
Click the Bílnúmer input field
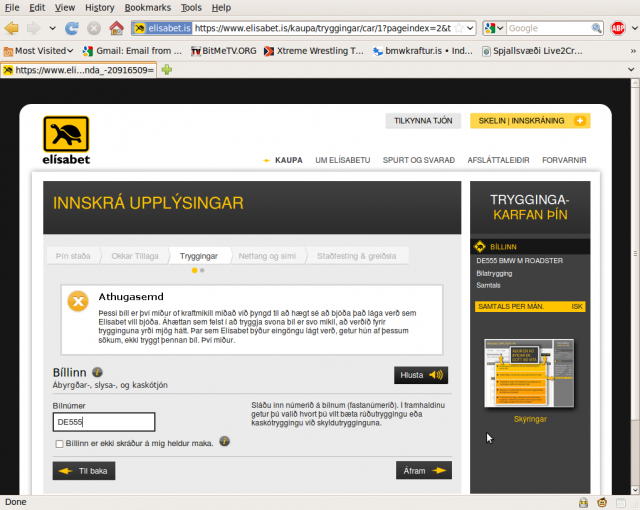(x=104, y=422)
